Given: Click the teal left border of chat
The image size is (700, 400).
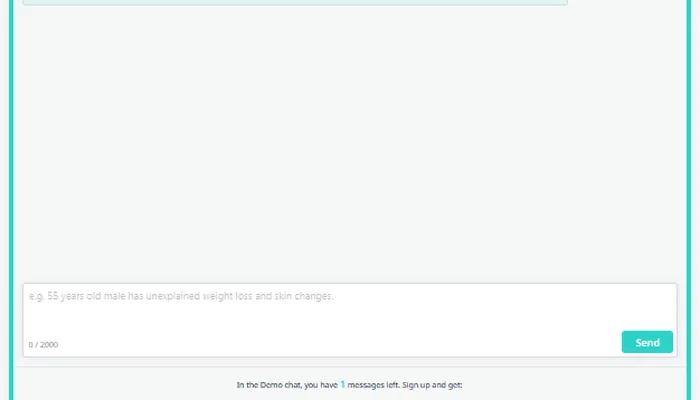Looking at the screenshot, I should 12,200.
